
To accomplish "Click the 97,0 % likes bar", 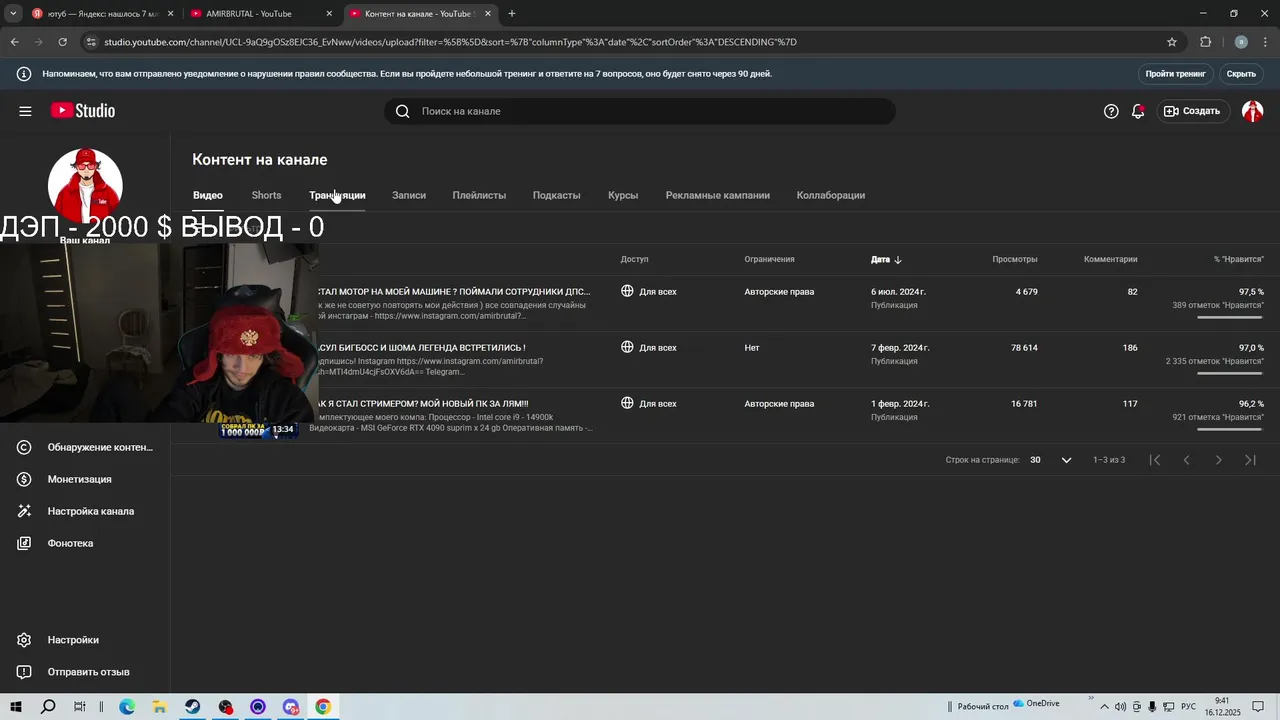I will pyautogui.click(x=1230, y=373).
